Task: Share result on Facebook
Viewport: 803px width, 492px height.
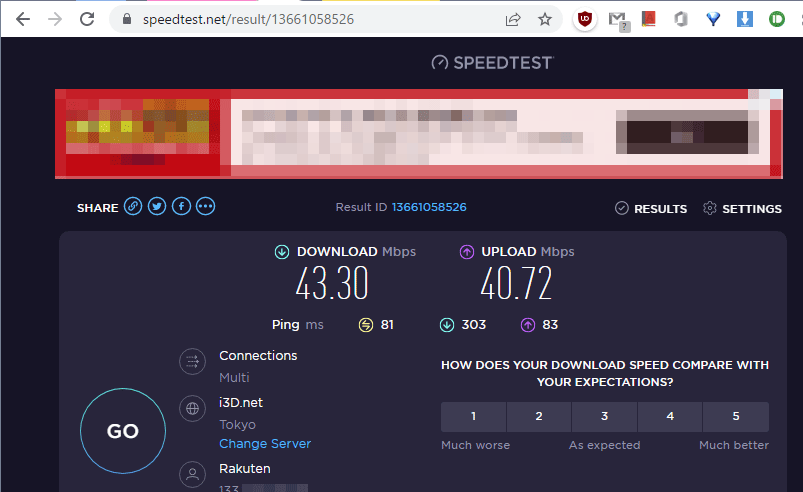Action: [x=181, y=206]
